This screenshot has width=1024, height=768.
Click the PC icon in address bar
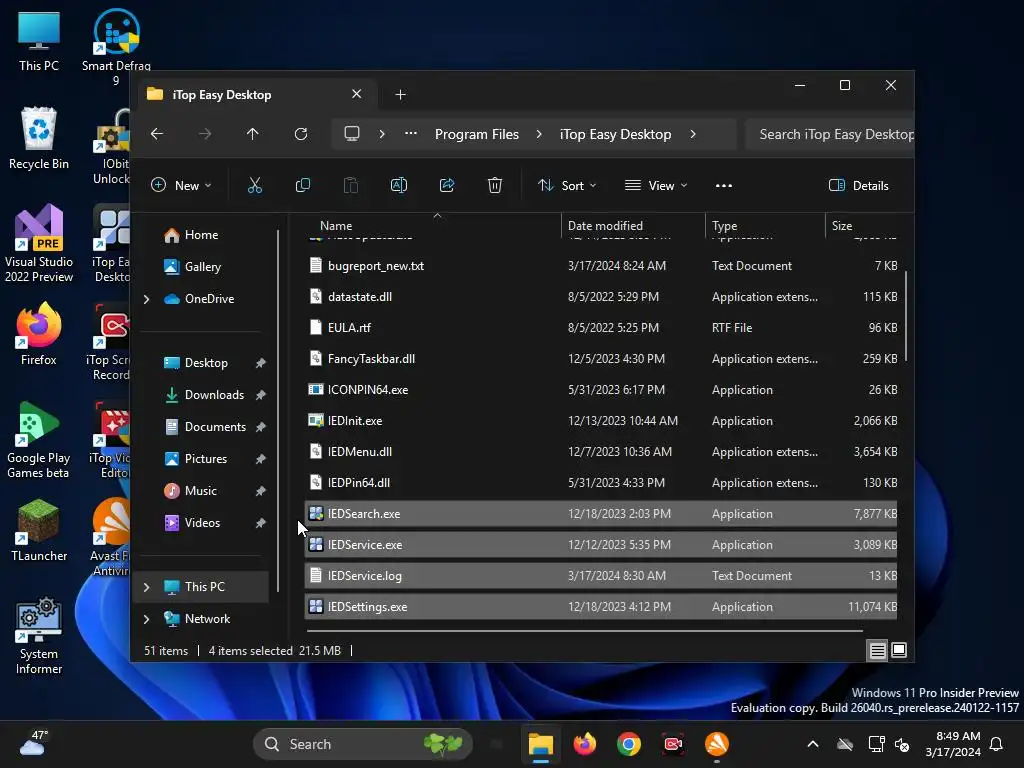(352, 134)
